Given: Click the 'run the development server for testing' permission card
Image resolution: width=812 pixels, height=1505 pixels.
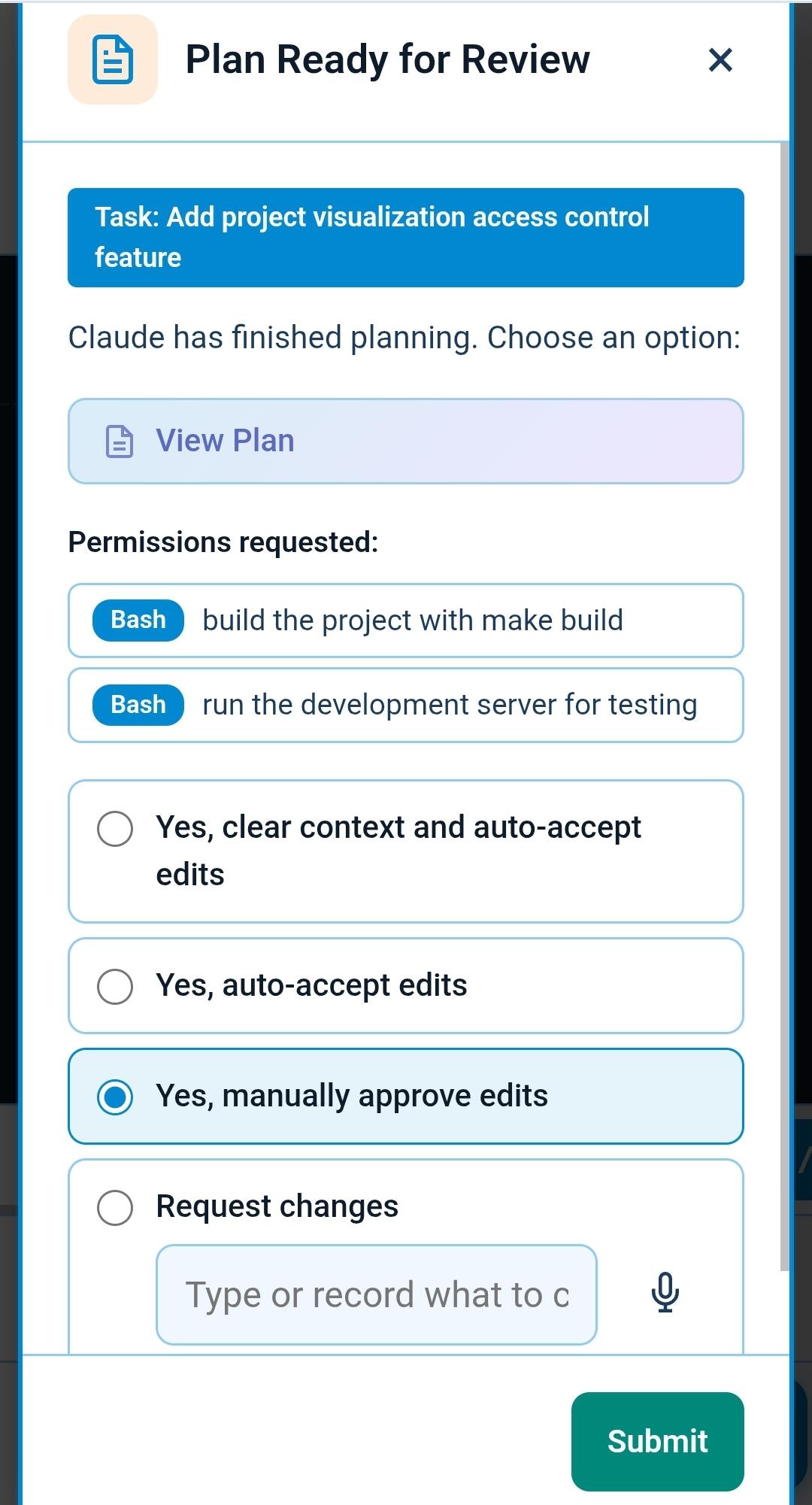Looking at the screenshot, I should pyautogui.click(x=406, y=705).
